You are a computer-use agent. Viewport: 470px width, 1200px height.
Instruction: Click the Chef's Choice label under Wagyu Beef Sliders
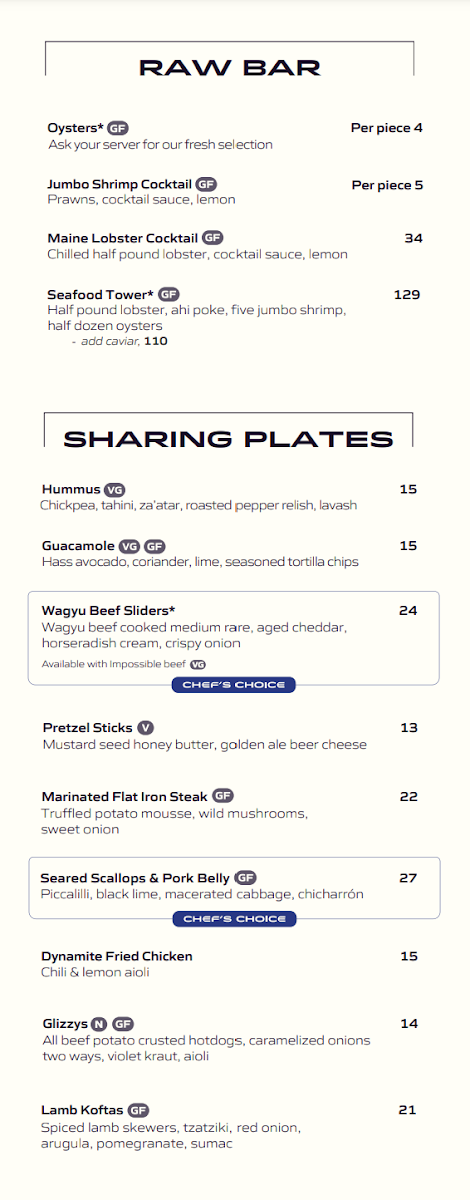(234, 685)
